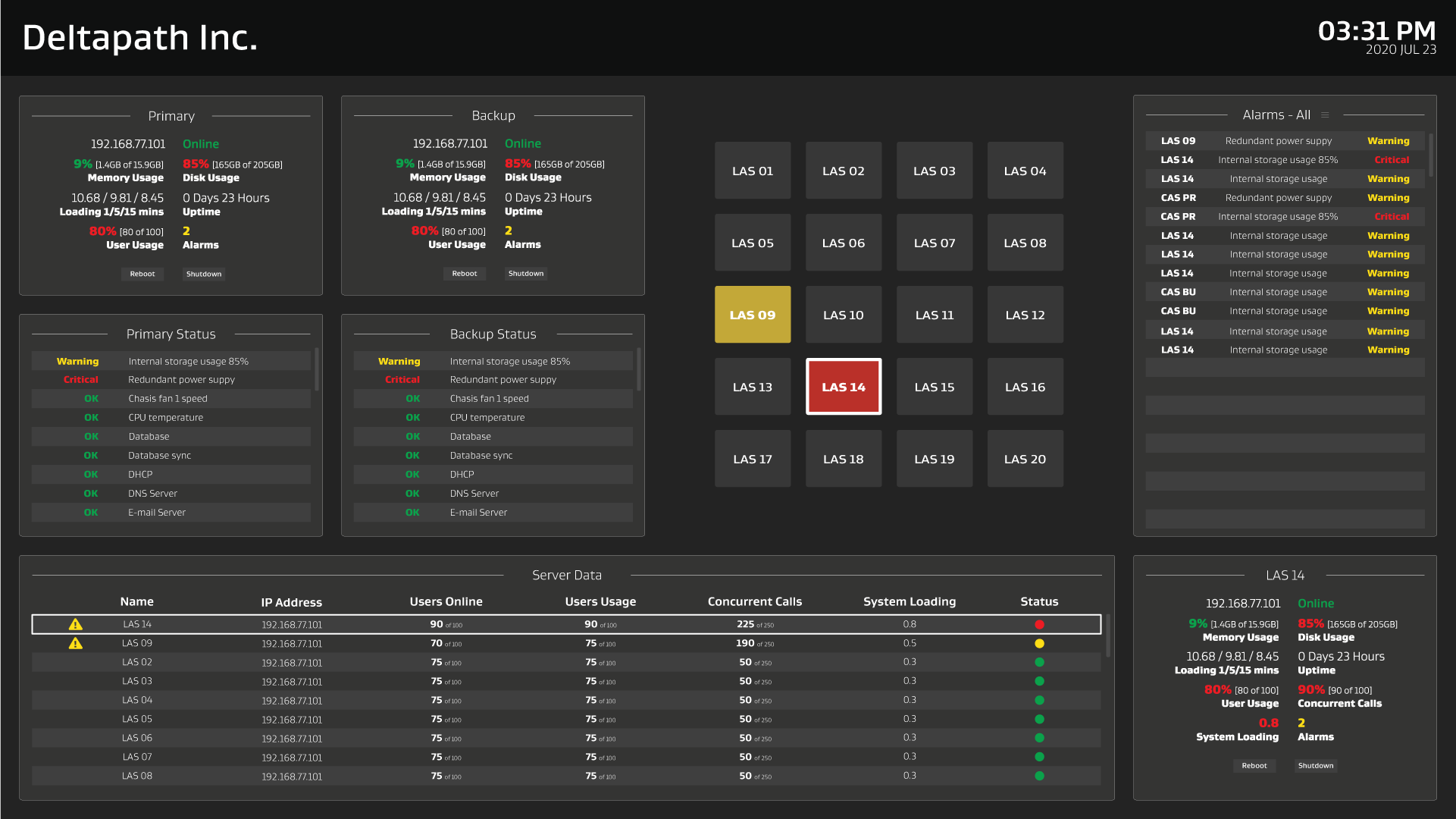This screenshot has width=1456, height=819.
Task: Click the Primary Status list scrollbar
Action: [316, 369]
